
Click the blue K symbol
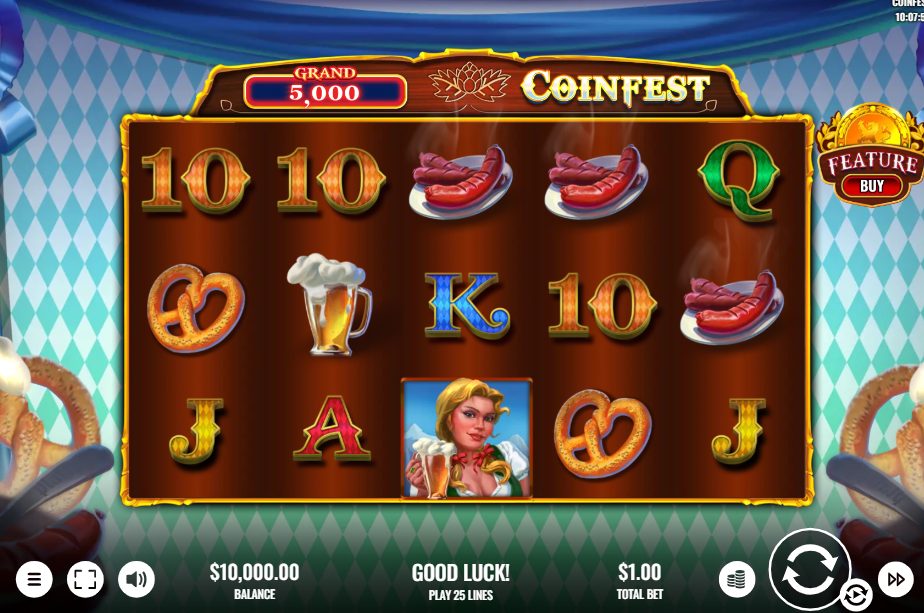[x=467, y=305]
